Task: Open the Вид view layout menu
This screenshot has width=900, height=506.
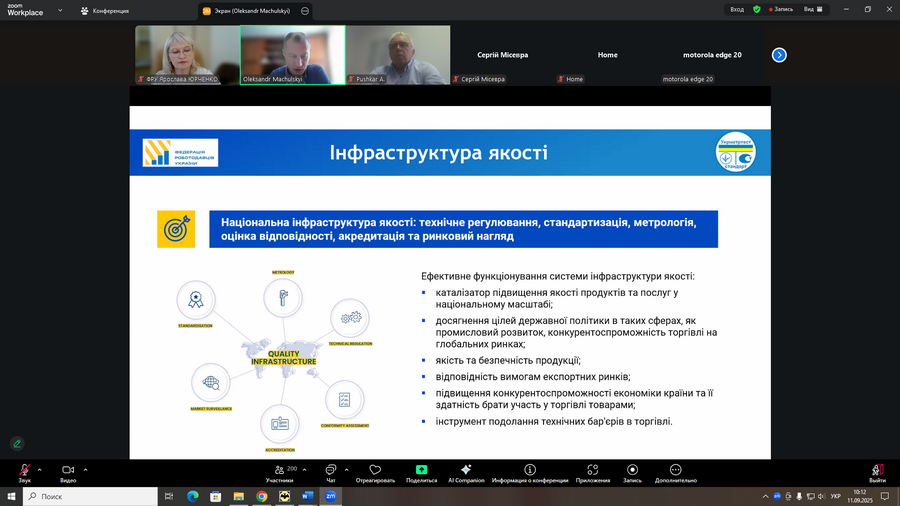Action: (813, 9)
